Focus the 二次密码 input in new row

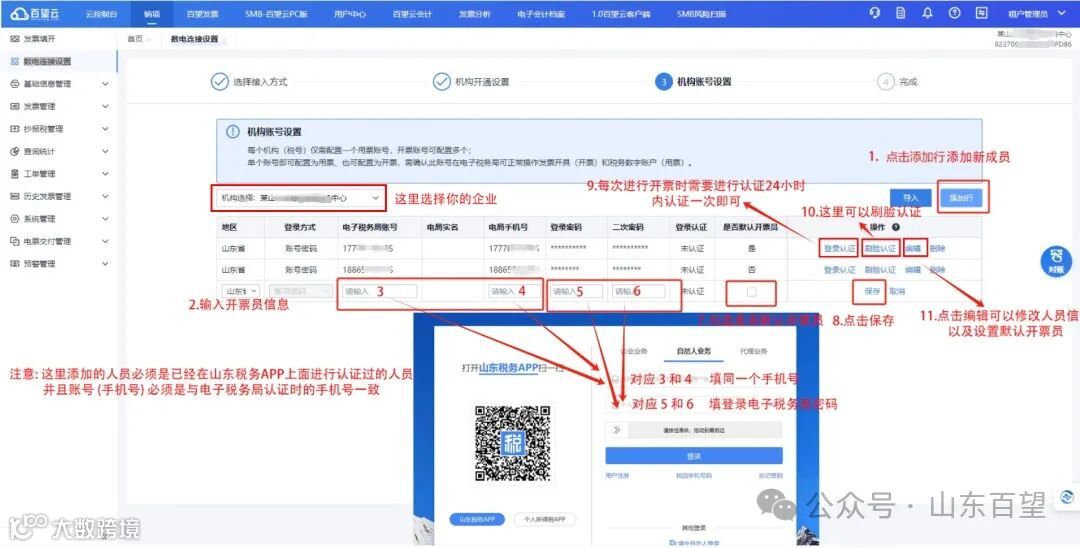pyautogui.click(x=638, y=291)
